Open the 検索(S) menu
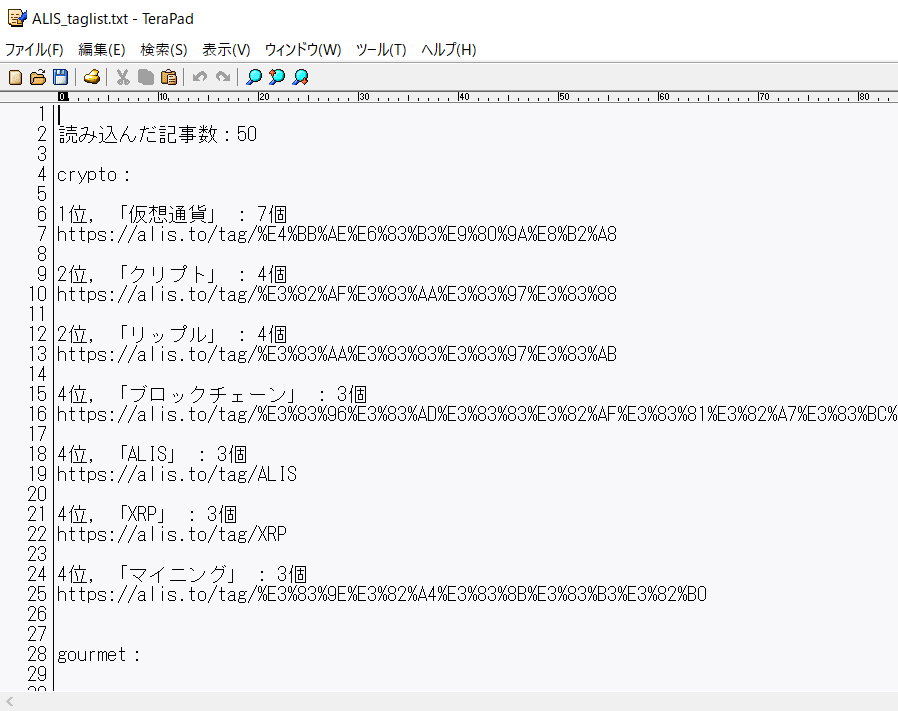898x711 pixels. coord(164,50)
